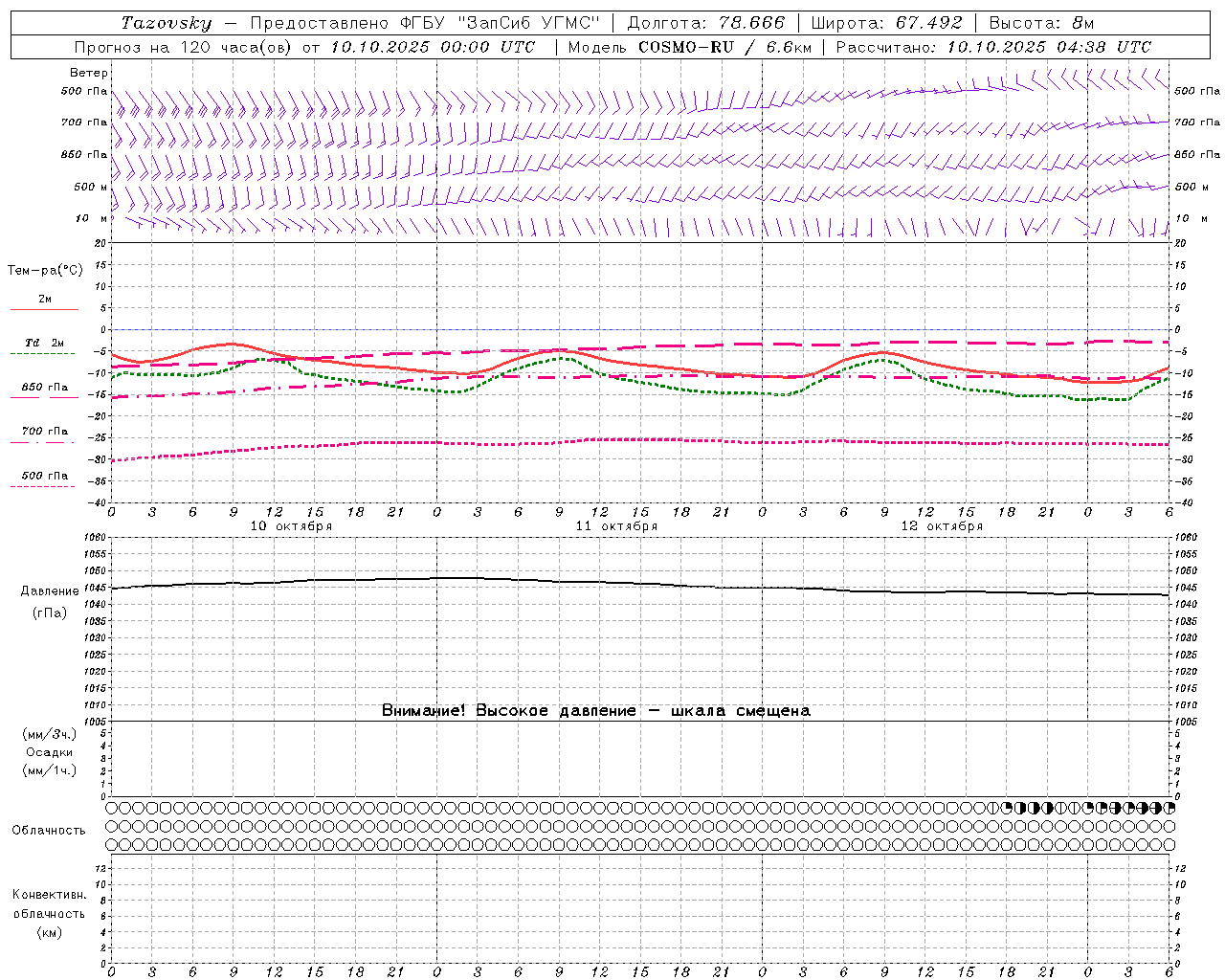Click the Облачность cloudiness label

[x=49, y=831]
